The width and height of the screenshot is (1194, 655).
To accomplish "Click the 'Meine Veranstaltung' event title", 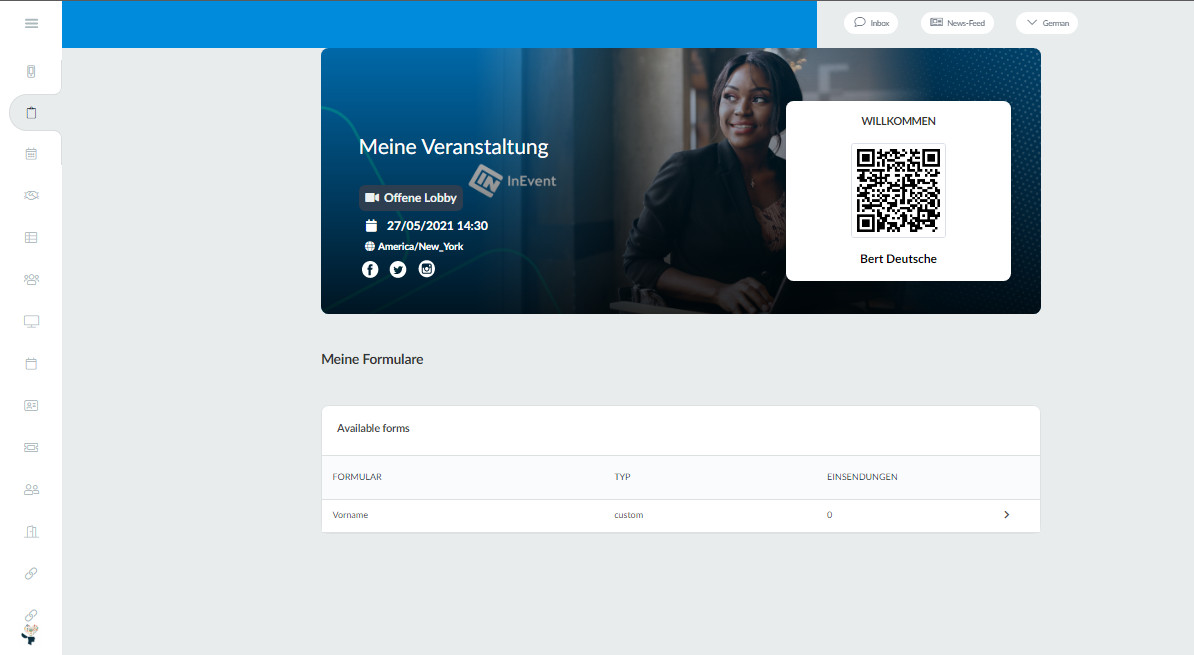I will click(x=454, y=146).
